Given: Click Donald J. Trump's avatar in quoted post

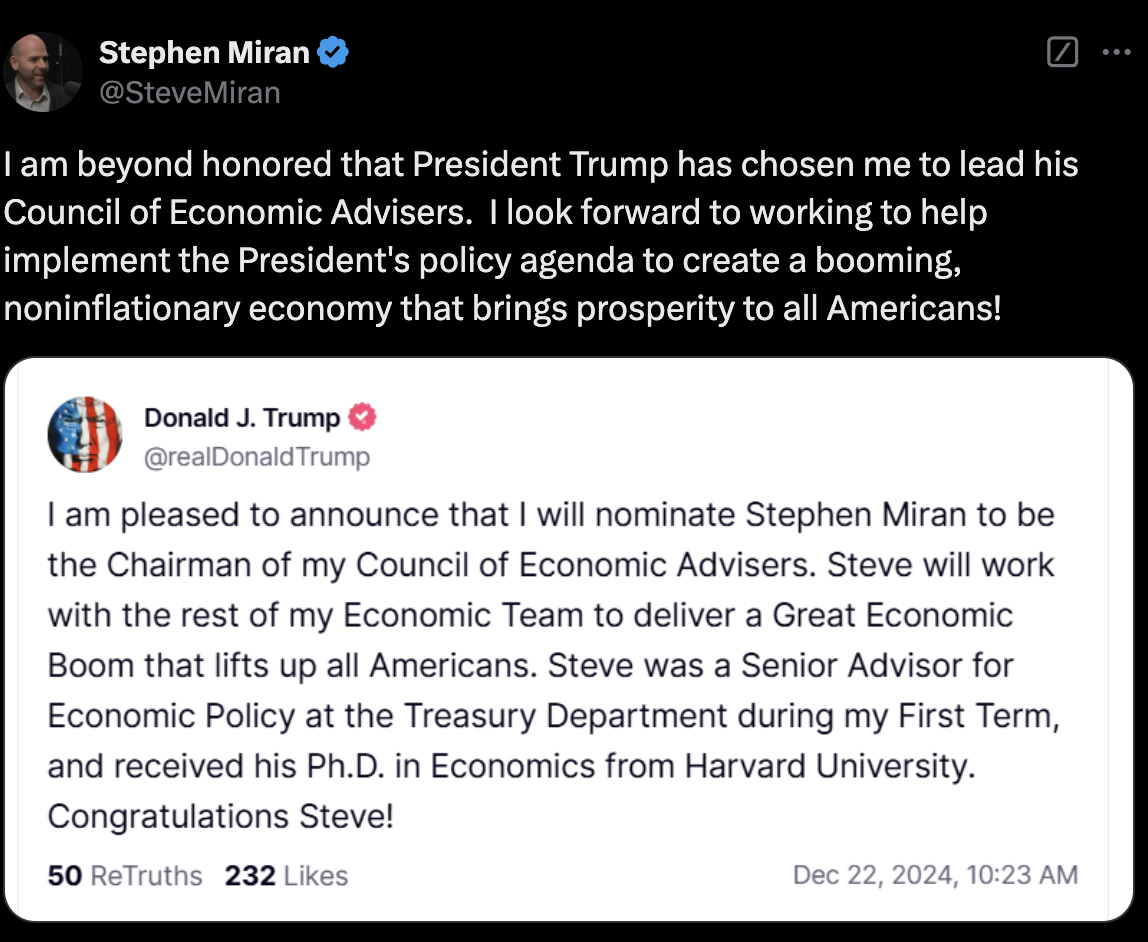Looking at the screenshot, I should click(85, 435).
